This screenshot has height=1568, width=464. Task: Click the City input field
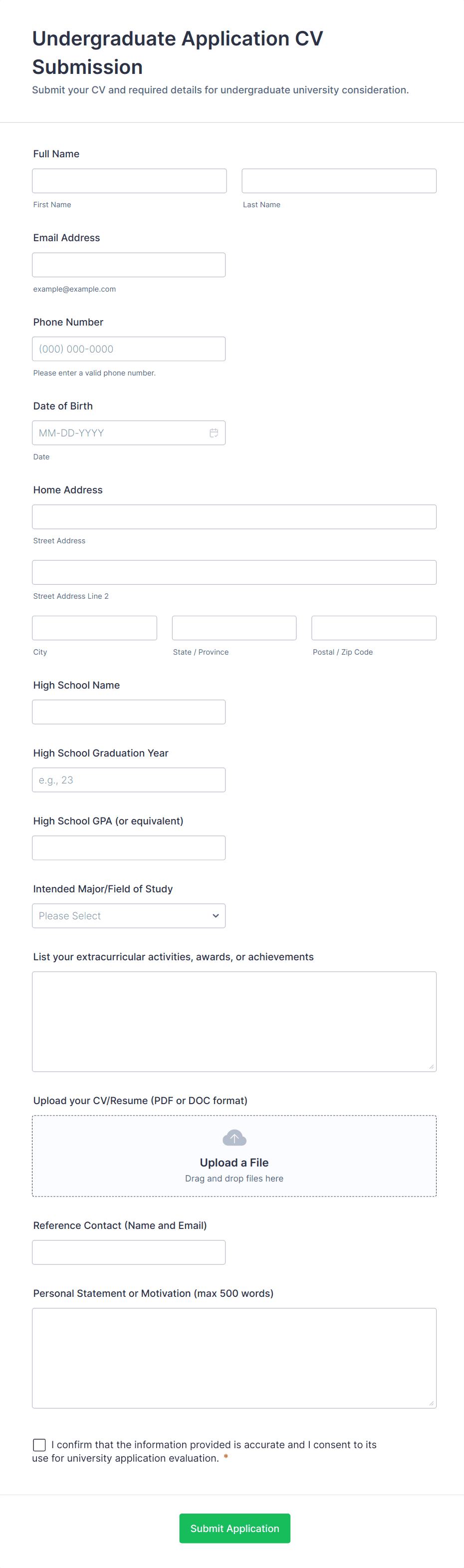(x=94, y=628)
